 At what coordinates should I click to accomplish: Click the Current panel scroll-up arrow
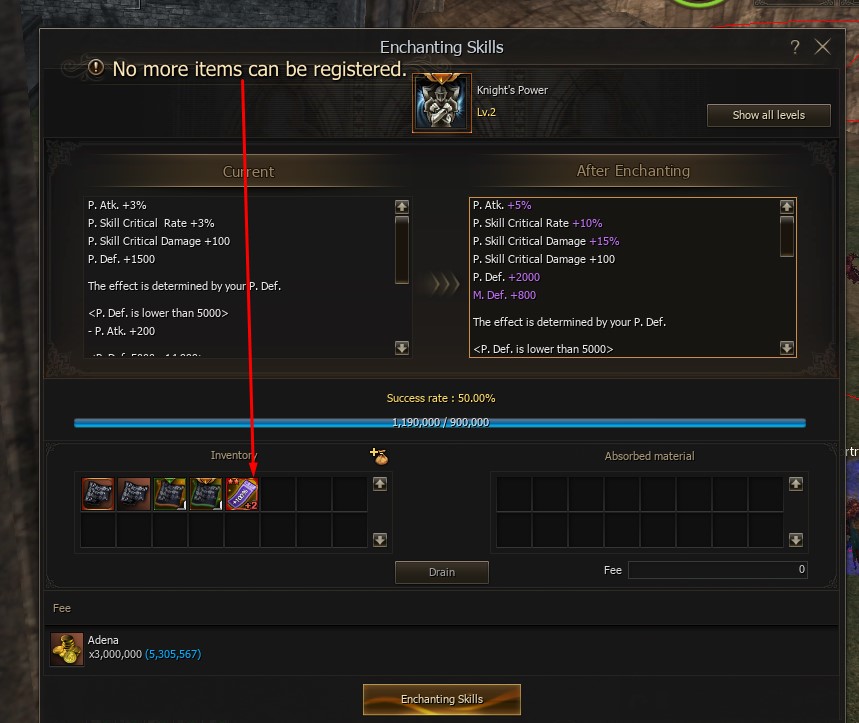pyautogui.click(x=402, y=206)
